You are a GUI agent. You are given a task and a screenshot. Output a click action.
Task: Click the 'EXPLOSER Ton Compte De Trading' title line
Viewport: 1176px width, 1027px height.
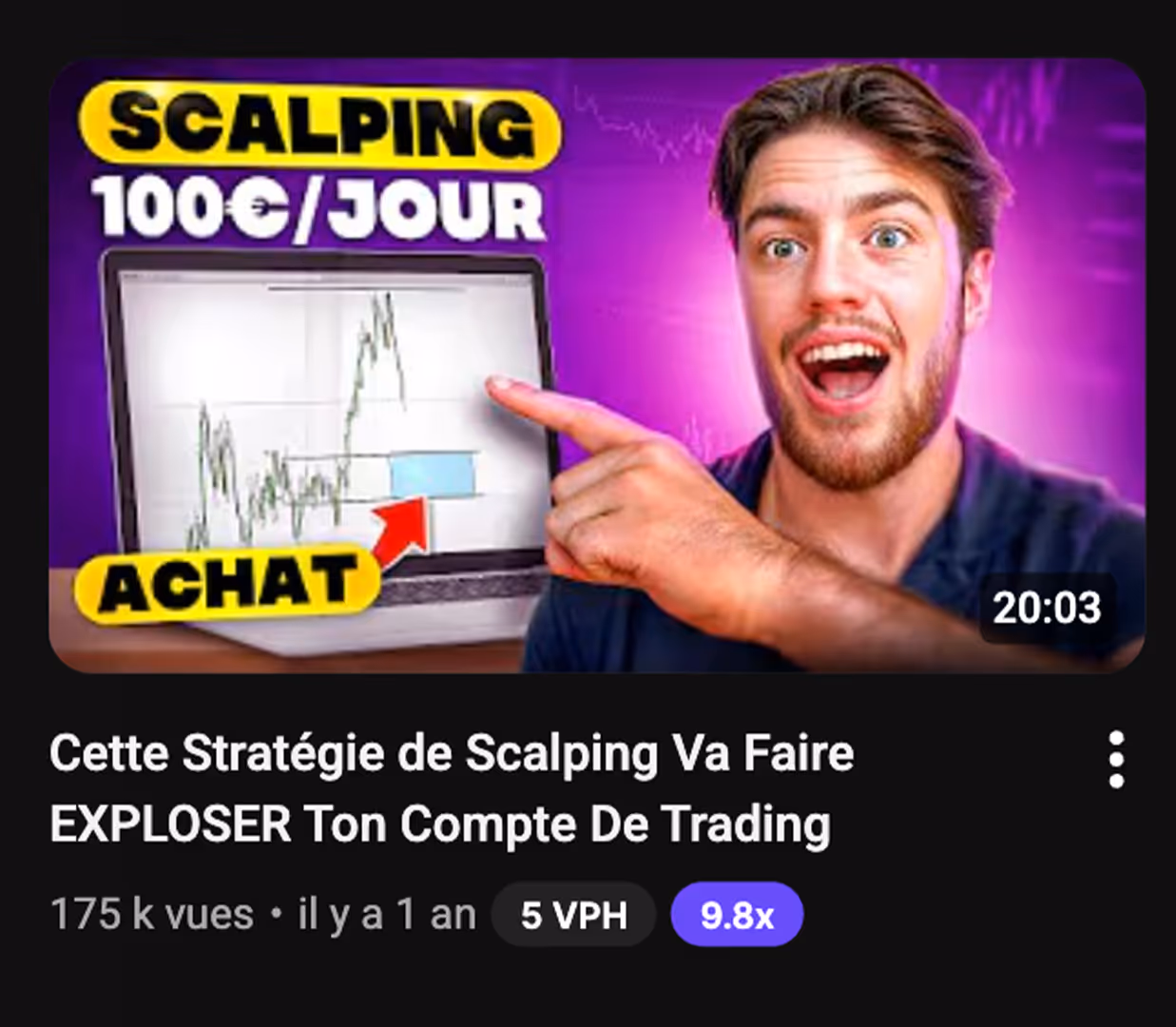440,824
